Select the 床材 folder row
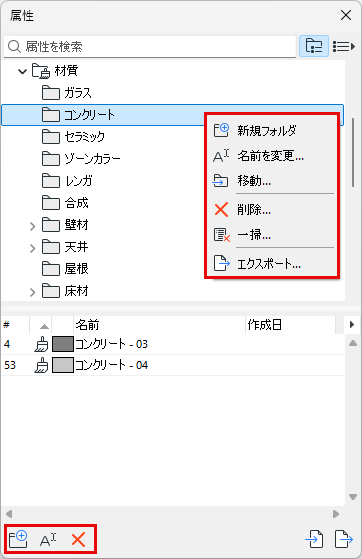This screenshot has height=559, width=362. [x=65, y=291]
